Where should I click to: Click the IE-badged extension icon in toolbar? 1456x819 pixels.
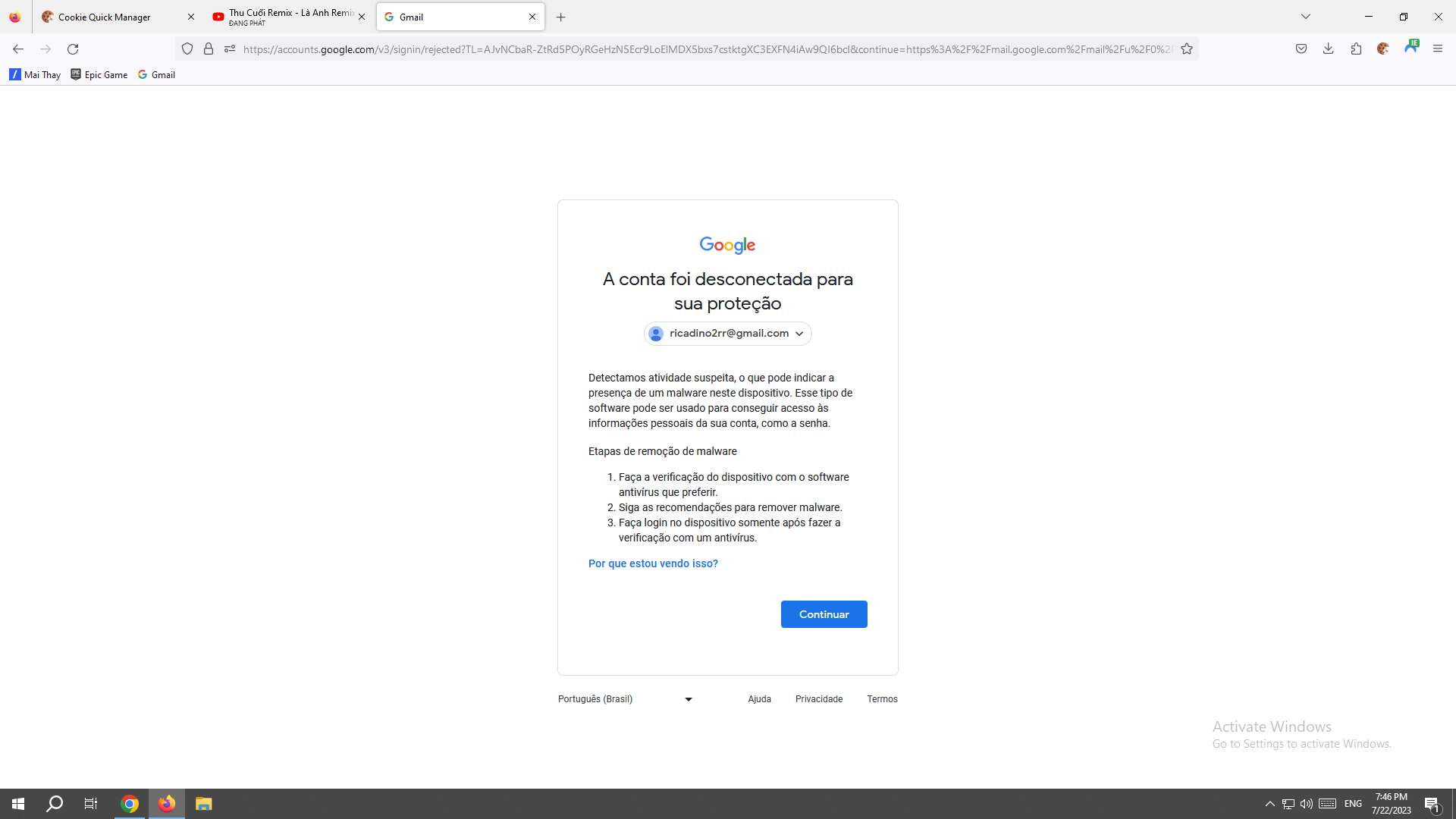[x=1411, y=47]
